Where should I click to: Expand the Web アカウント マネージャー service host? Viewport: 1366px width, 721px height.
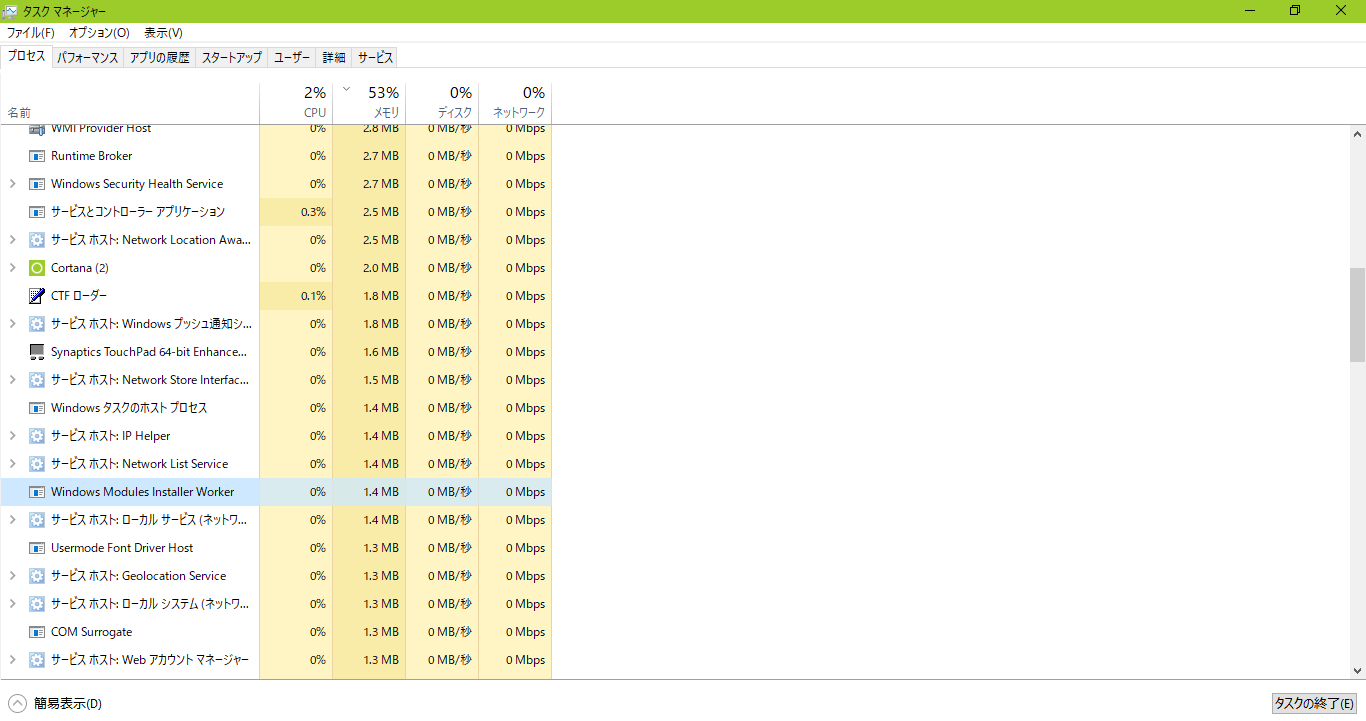point(12,660)
